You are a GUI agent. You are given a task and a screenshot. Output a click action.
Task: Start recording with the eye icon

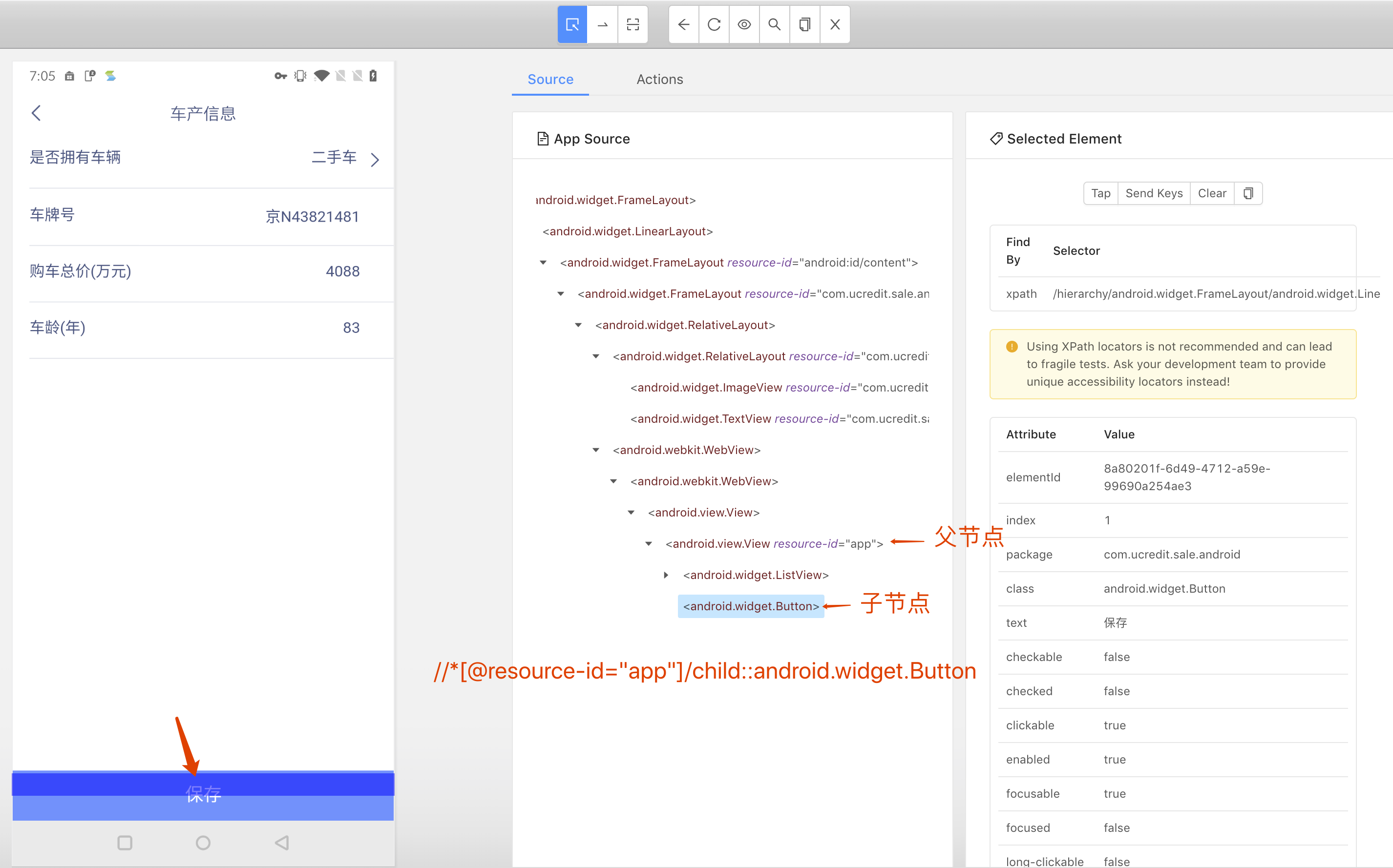[744, 25]
